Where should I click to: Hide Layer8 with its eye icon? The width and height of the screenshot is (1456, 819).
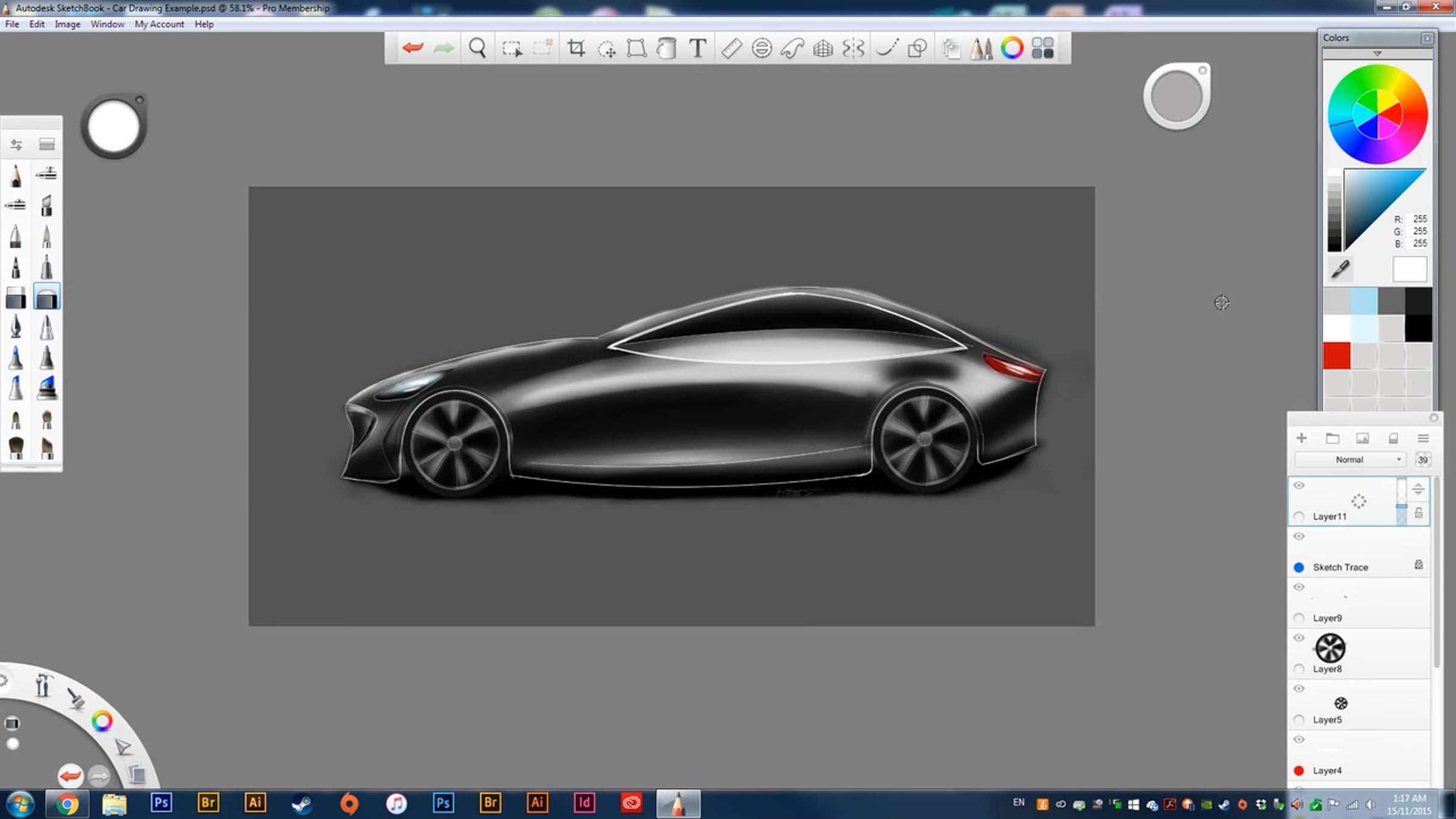pos(1299,638)
